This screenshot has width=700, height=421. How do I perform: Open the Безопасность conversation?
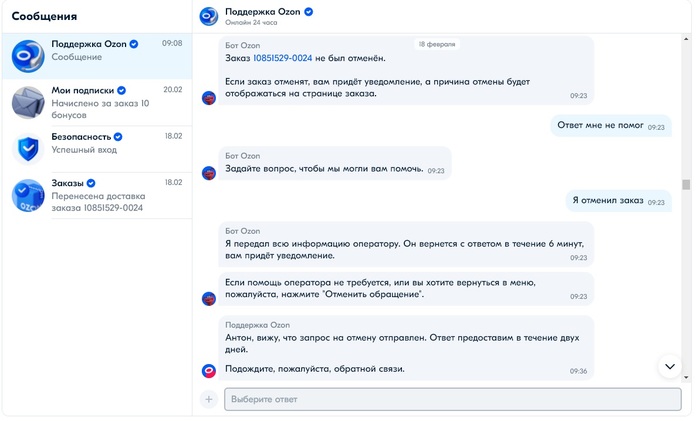pyautogui.click(x=97, y=149)
